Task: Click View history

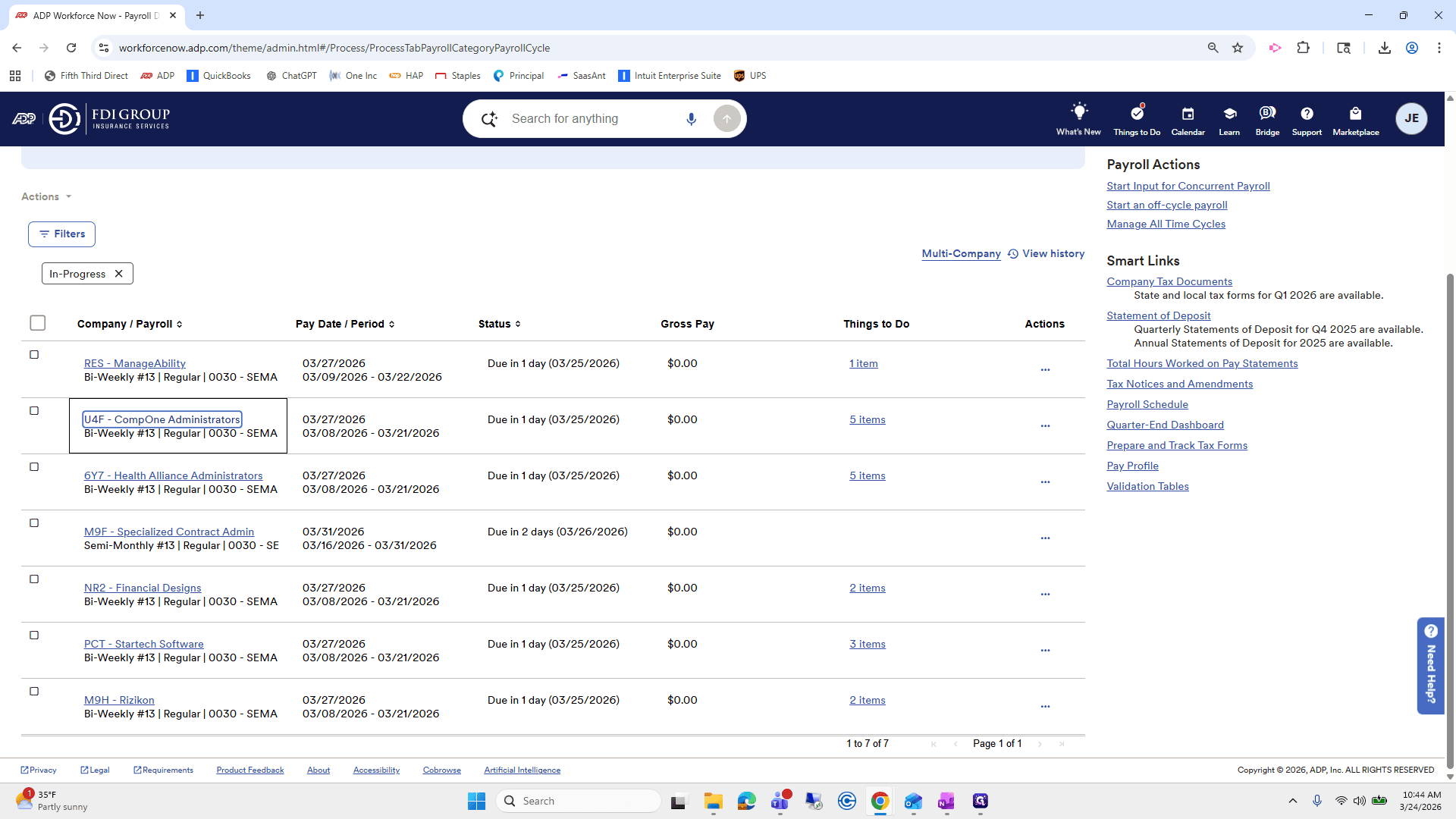Action: pos(1046,254)
